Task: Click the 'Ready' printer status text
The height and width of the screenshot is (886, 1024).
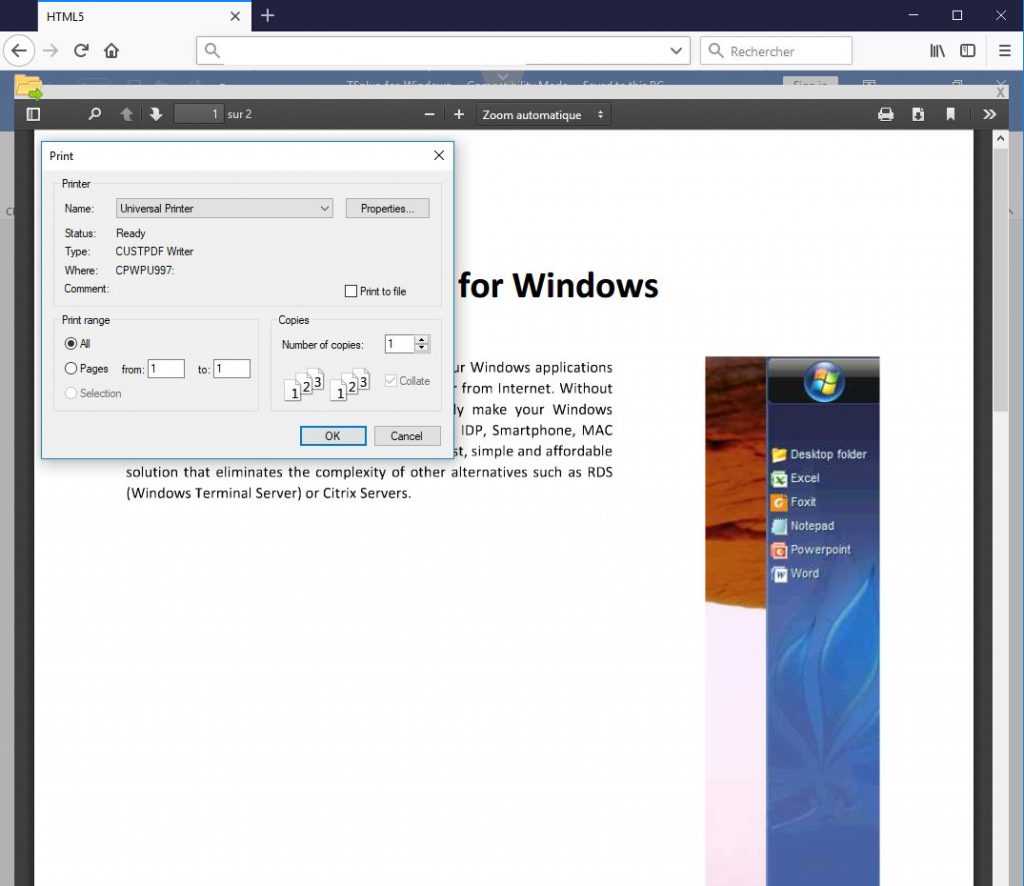Action: (131, 233)
